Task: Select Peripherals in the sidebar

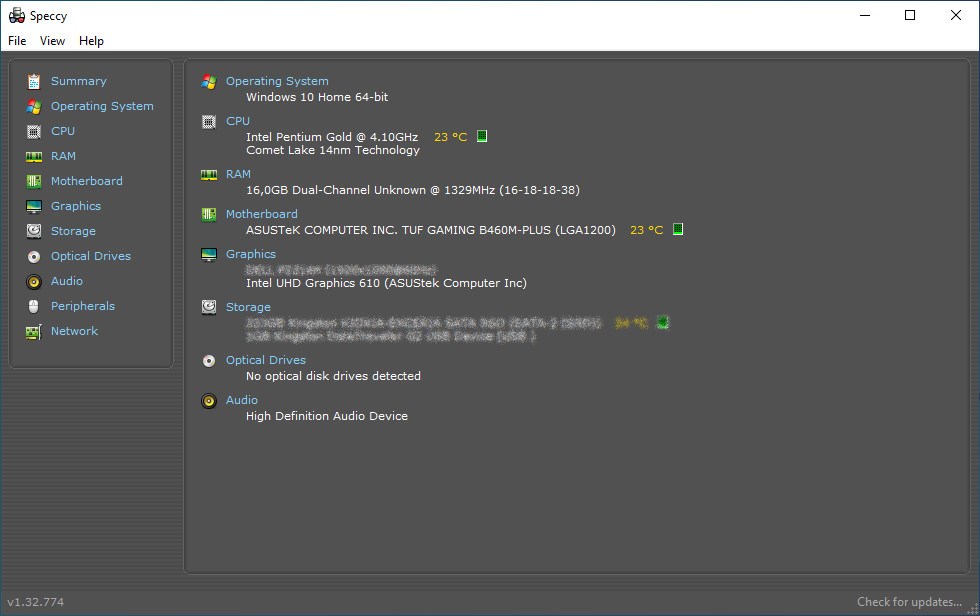Action: pyautogui.click(x=82, y=306)
